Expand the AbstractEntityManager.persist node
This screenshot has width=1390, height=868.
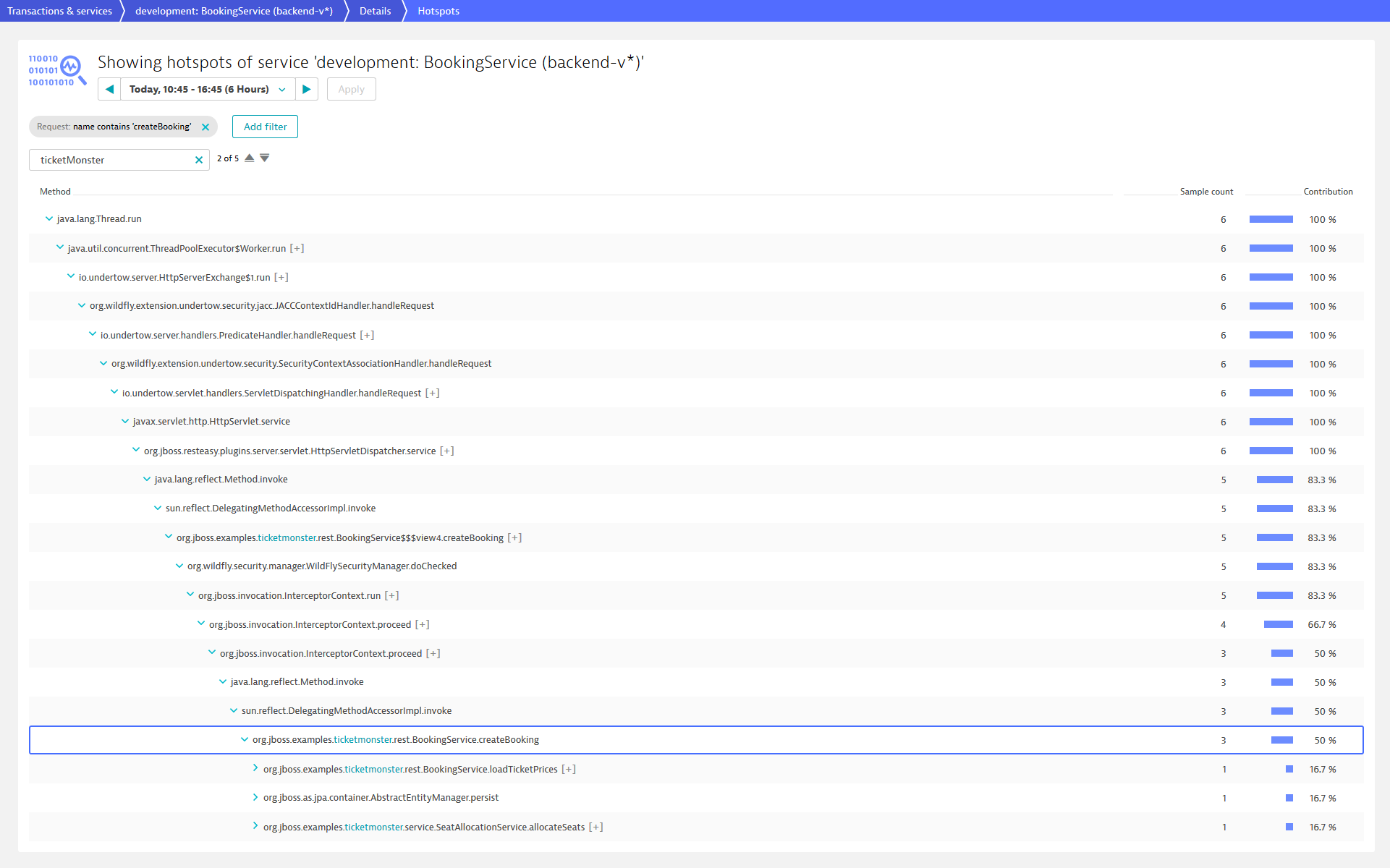[x=255, y=797]
